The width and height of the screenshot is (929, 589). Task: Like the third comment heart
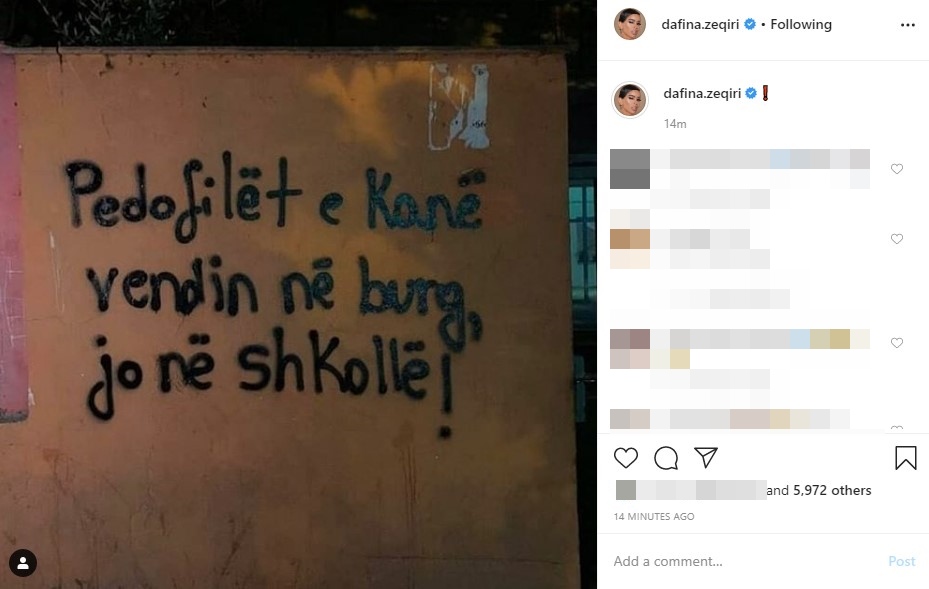tap(897, 343)
